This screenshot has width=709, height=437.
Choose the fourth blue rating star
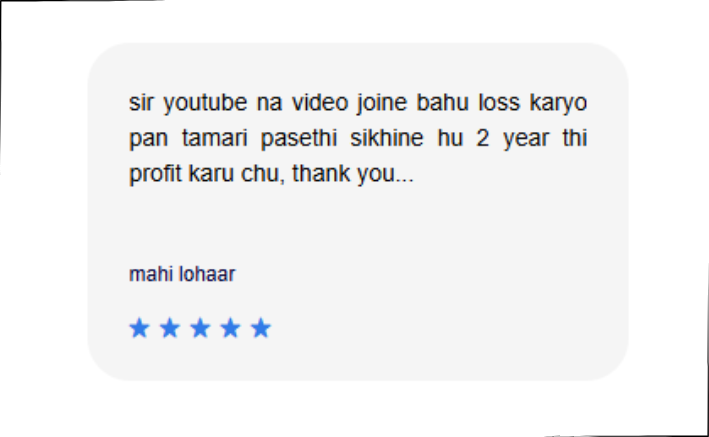point(231,328)
